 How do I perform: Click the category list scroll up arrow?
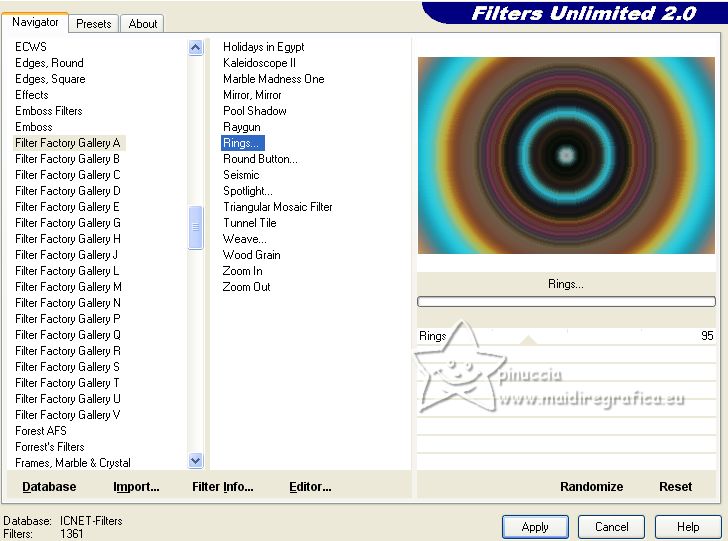pos(195,47)
